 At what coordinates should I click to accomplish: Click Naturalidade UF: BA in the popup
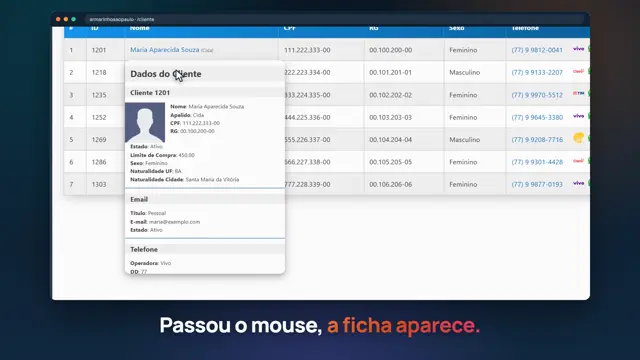(156, 171)
